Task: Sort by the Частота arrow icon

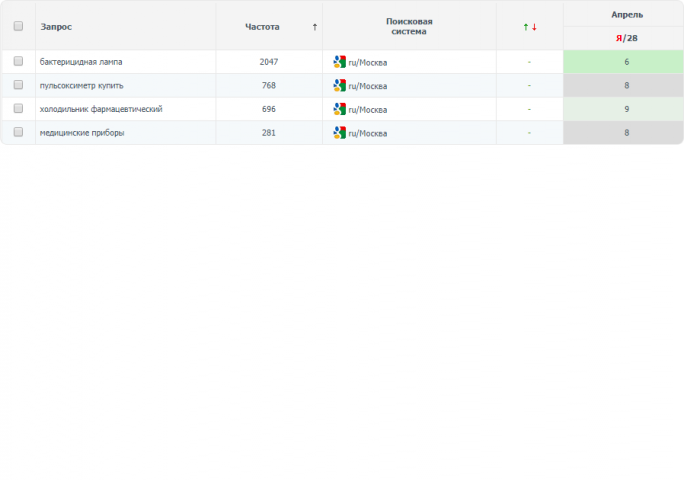Action: [315, 27]
